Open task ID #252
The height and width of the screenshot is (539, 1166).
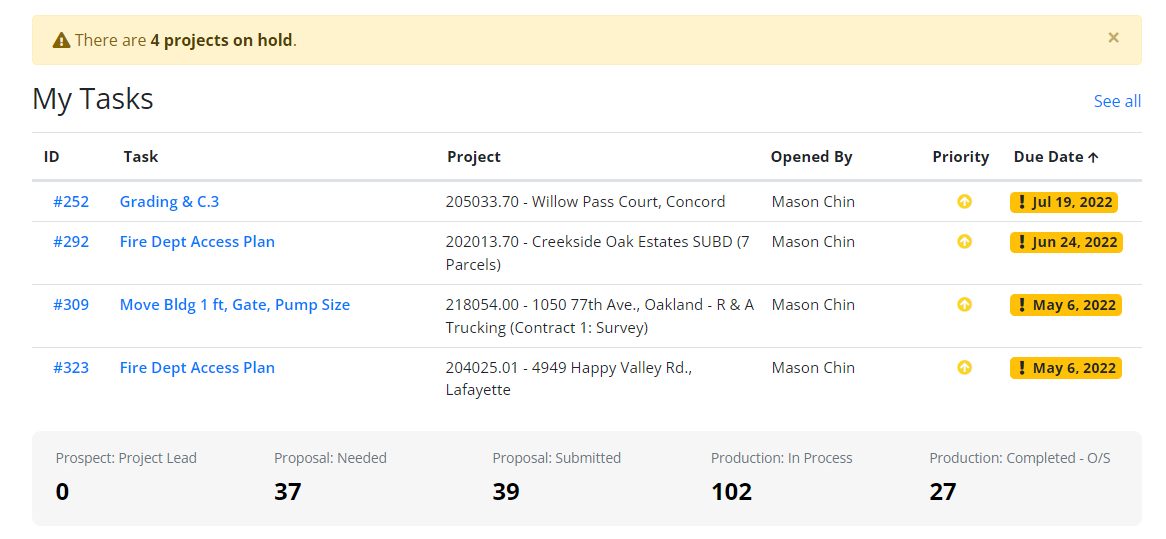[x=71, y=201]
